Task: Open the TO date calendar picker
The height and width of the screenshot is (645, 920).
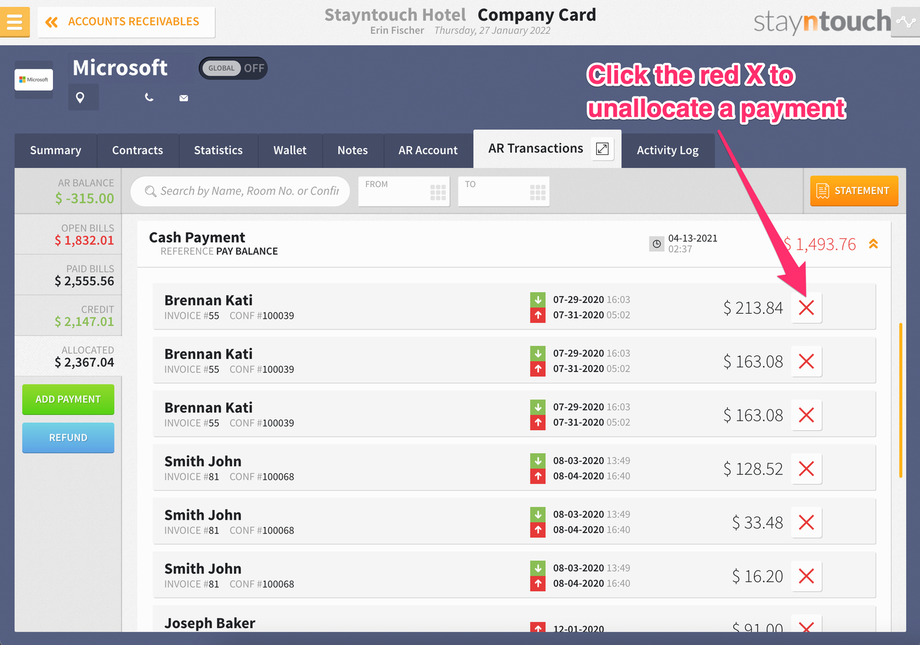Action: point(537,193)
